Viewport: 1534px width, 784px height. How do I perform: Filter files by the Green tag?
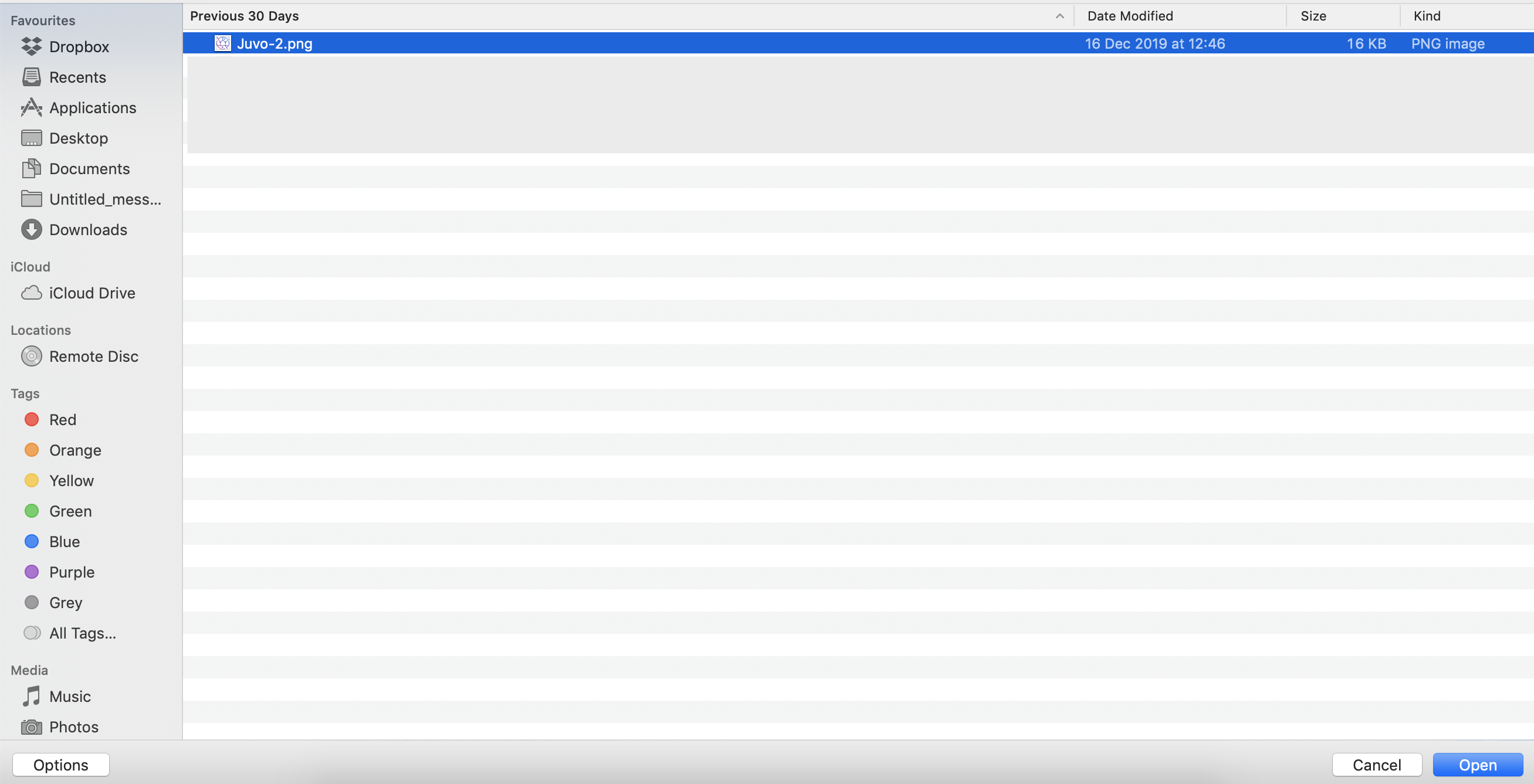point(70,511)
